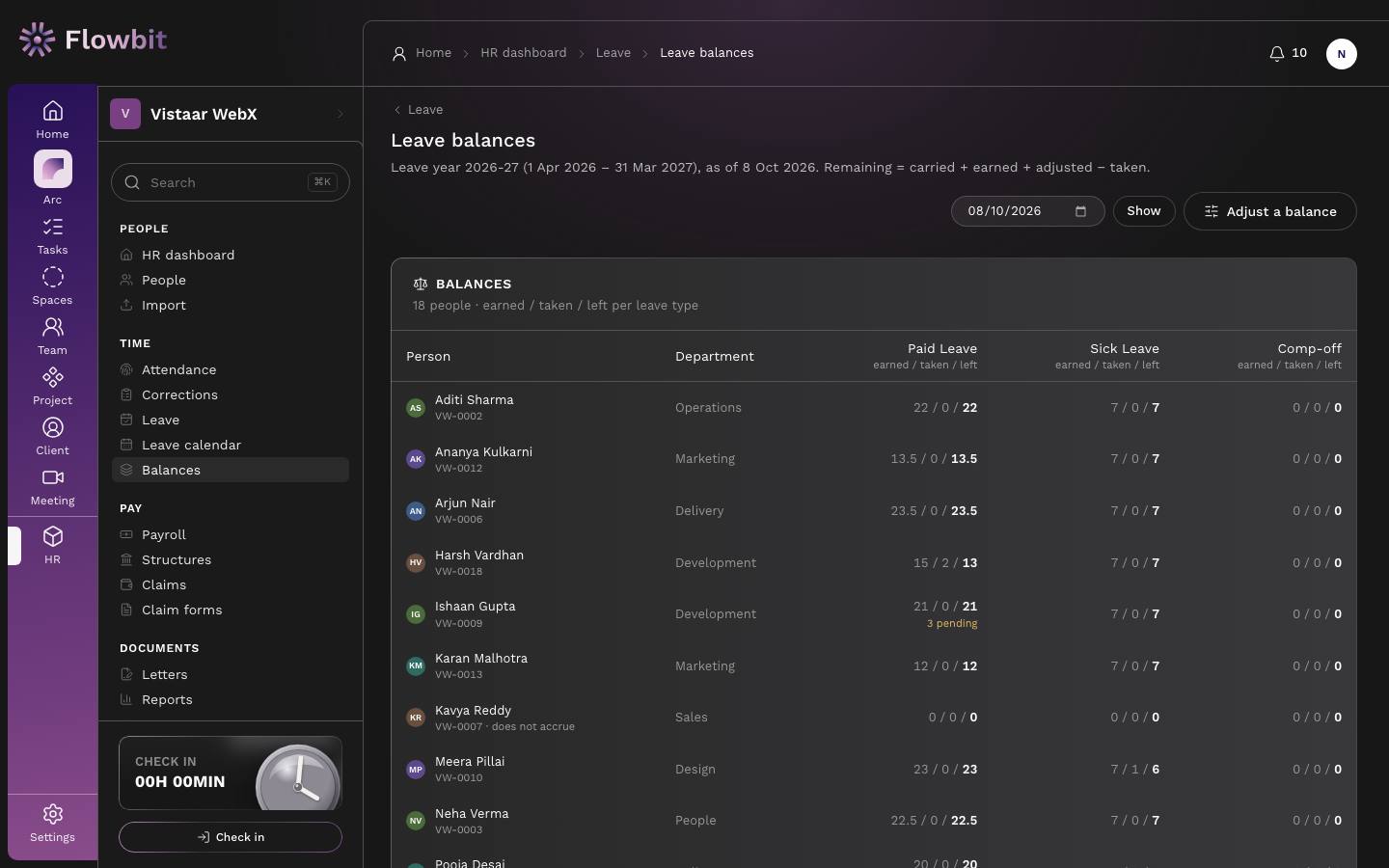Click the Paid Leave column header
The image size is (1389, 868).
pos(925,356)
